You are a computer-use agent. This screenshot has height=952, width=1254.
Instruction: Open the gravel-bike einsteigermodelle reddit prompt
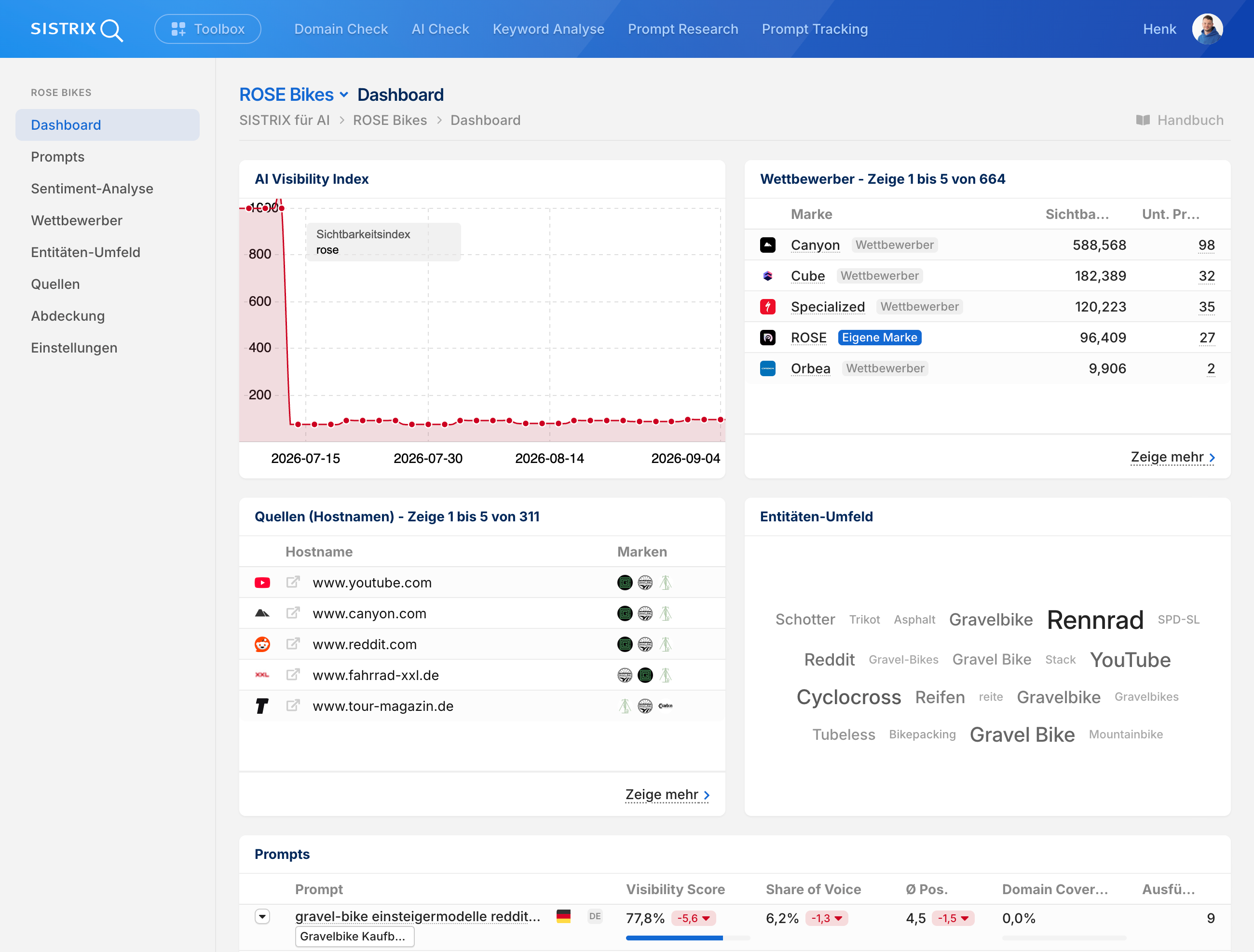[x=417, y=917]
